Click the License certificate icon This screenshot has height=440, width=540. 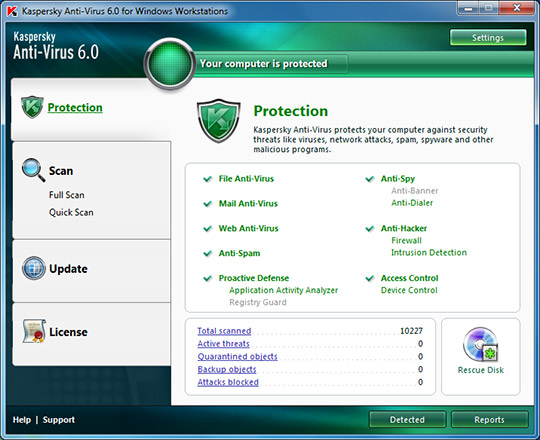pos(34,331)
